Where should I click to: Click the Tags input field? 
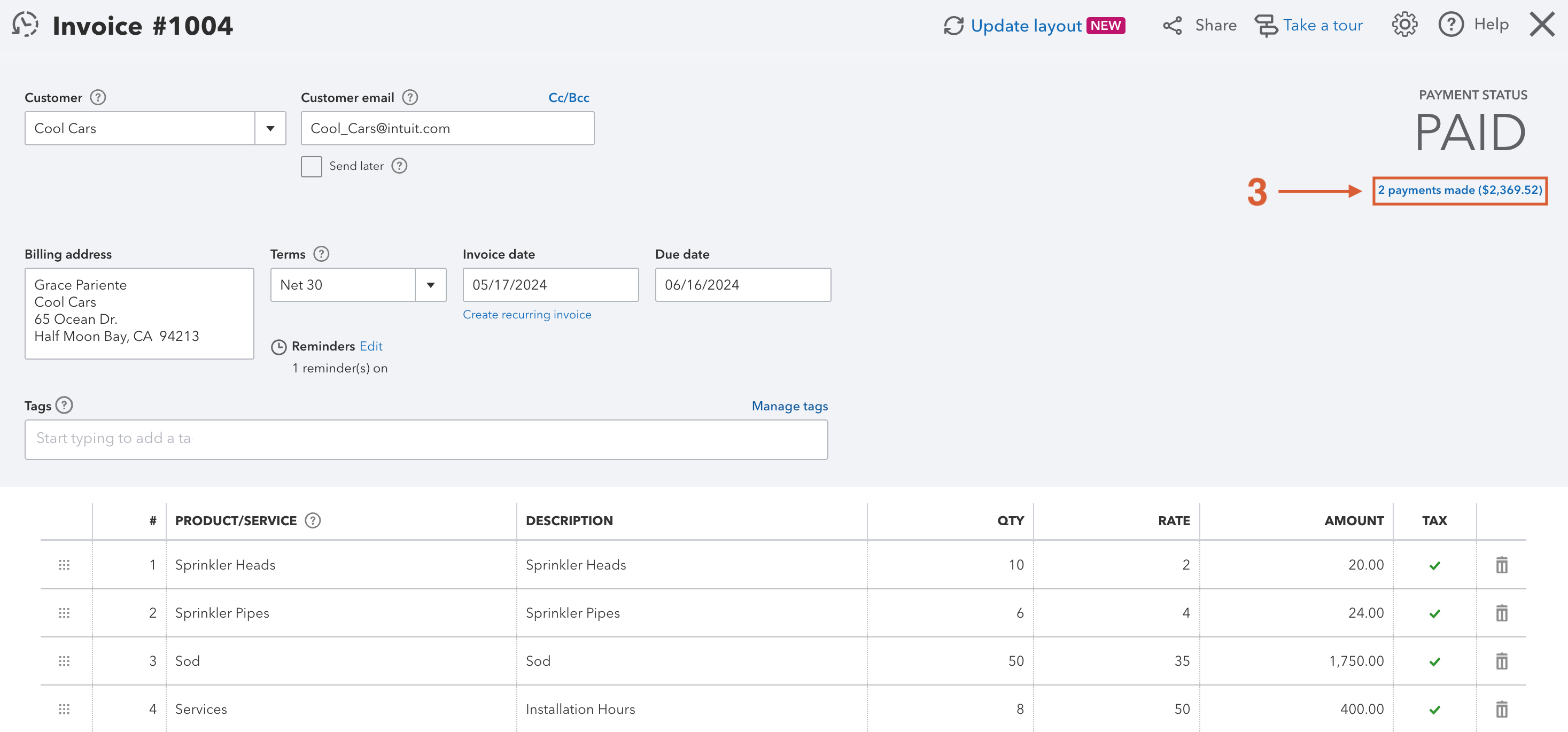point(426,439)
